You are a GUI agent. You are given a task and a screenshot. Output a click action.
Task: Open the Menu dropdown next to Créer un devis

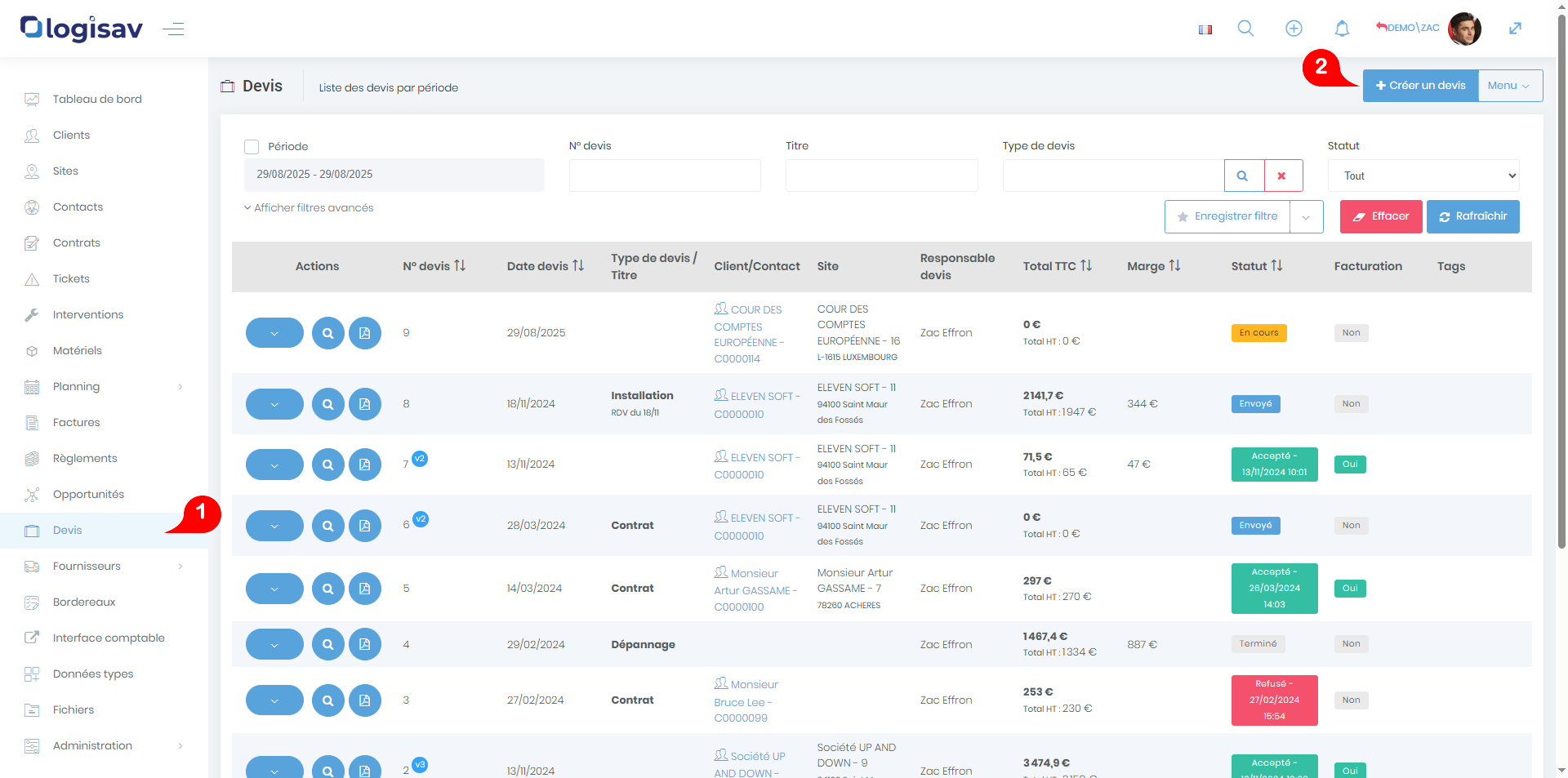(x=1510, y=86)
